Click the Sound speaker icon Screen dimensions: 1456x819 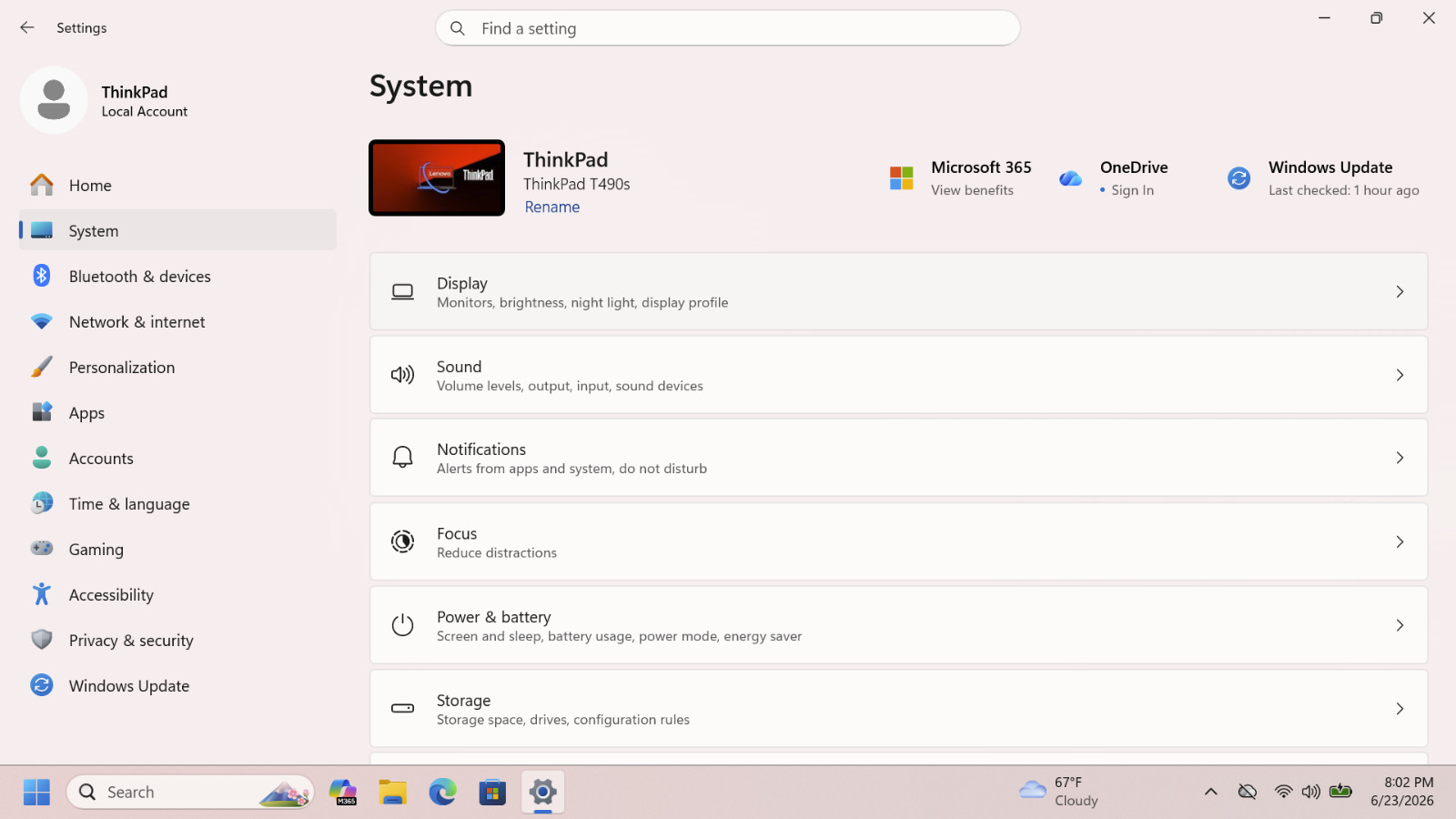pos(402,375)
